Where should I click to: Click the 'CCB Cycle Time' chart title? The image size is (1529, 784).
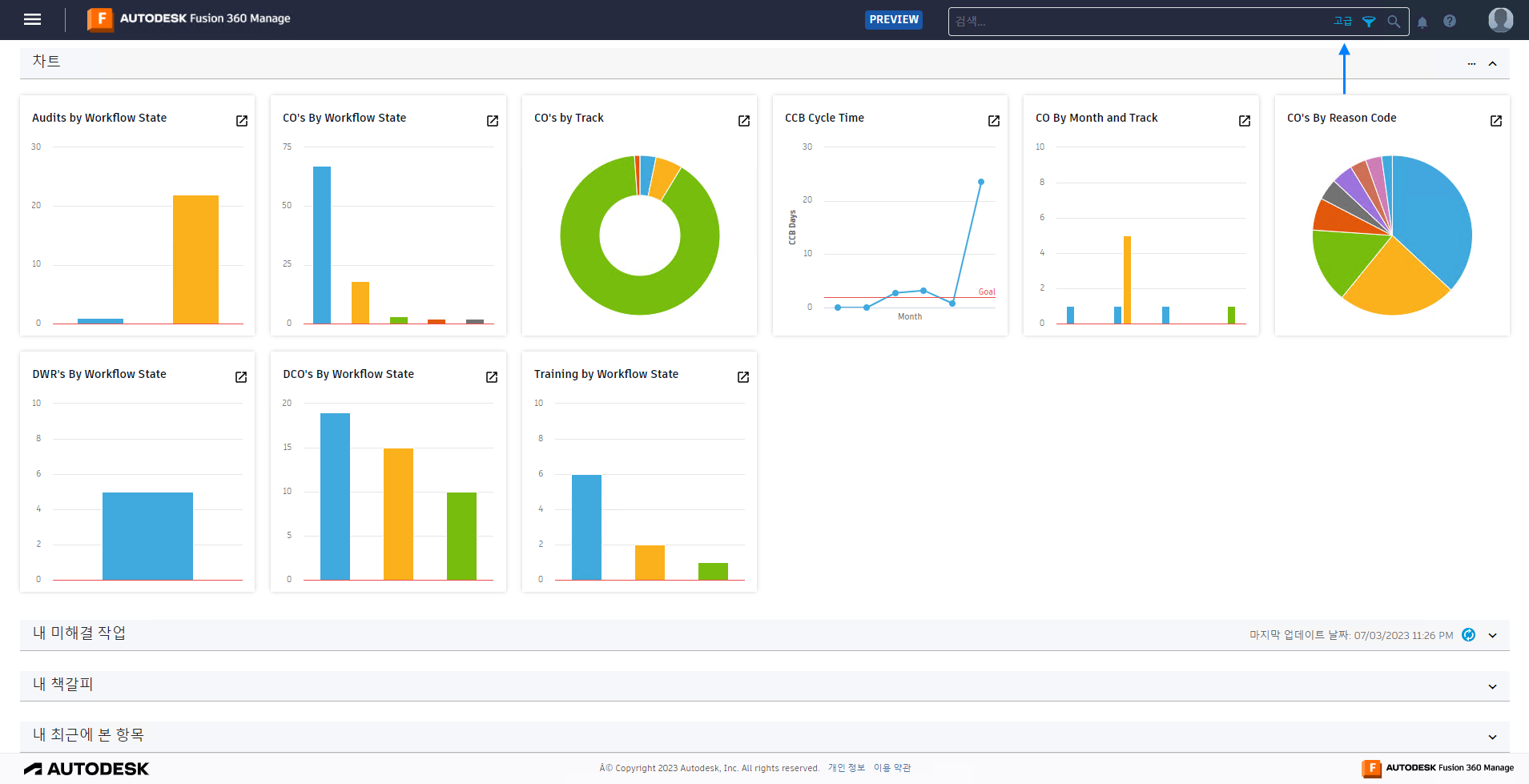coord(824,118)
